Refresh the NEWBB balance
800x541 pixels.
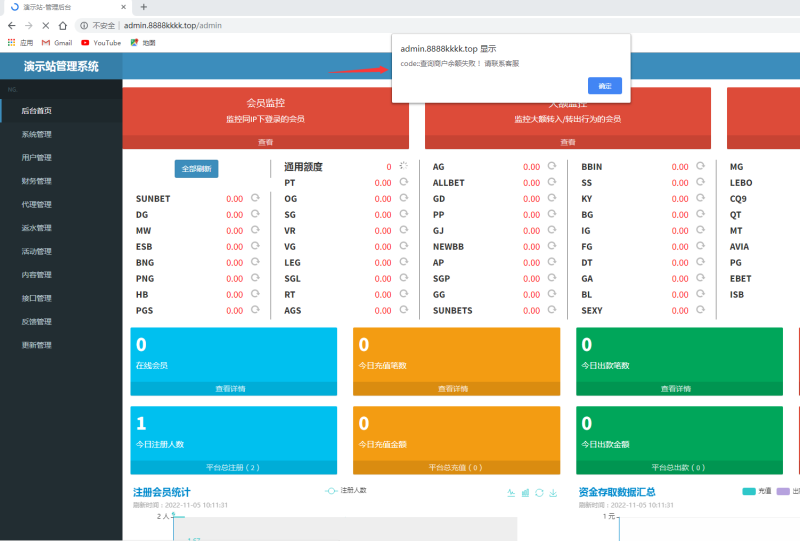point(552,246)
